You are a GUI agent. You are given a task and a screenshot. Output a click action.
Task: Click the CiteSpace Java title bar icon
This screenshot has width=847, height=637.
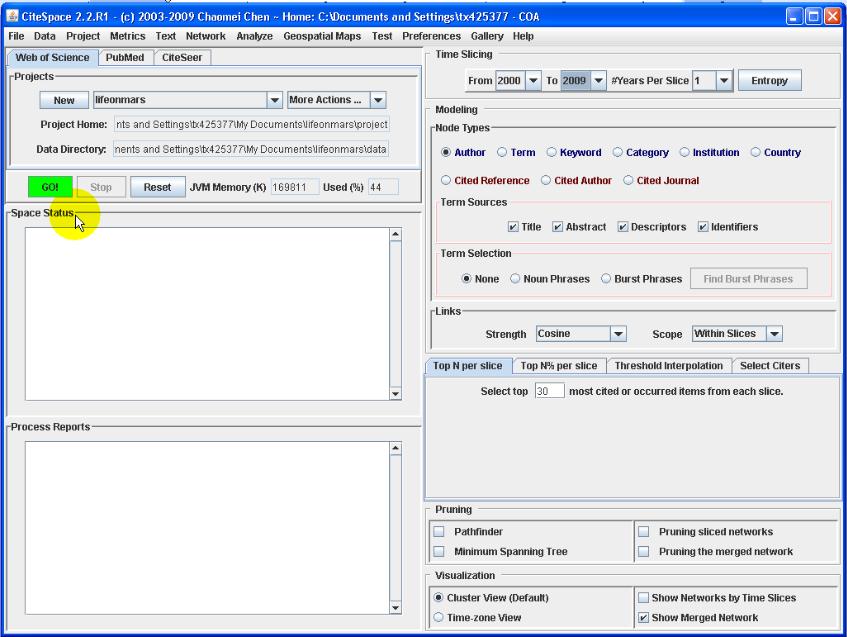pyautogui.click(x=12, y=16)
